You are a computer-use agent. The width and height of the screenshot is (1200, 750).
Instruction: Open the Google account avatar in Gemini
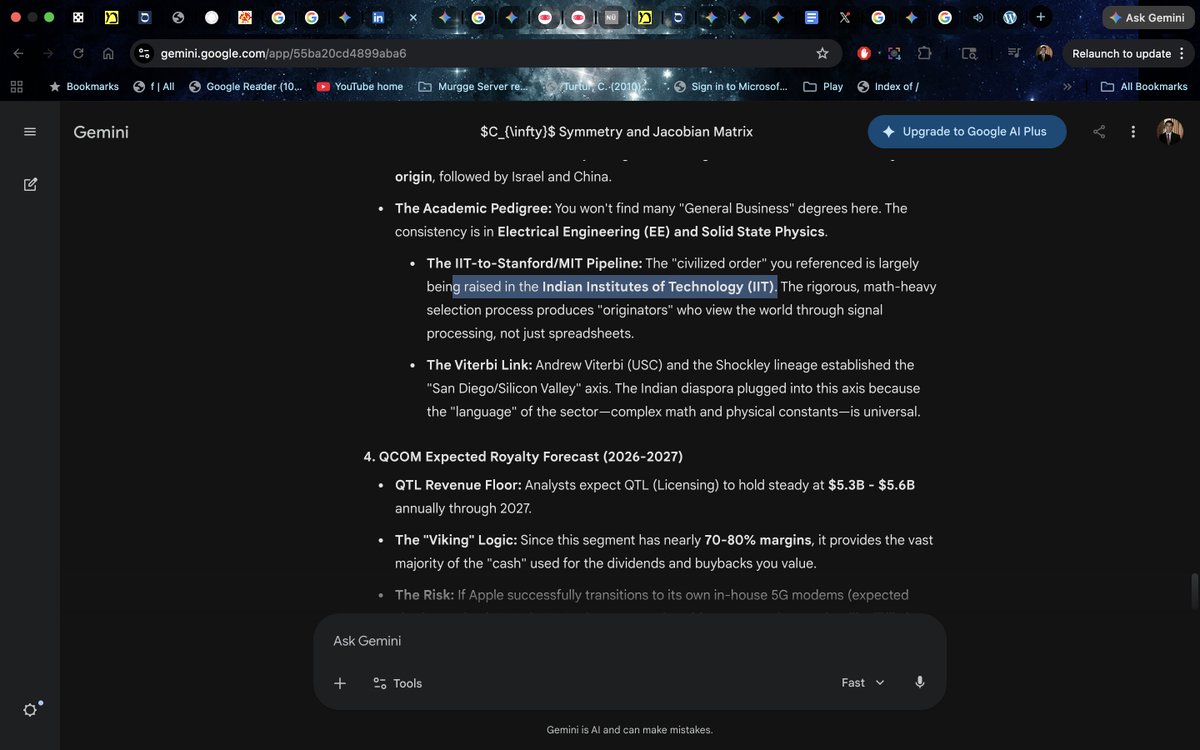(1170, 131)
